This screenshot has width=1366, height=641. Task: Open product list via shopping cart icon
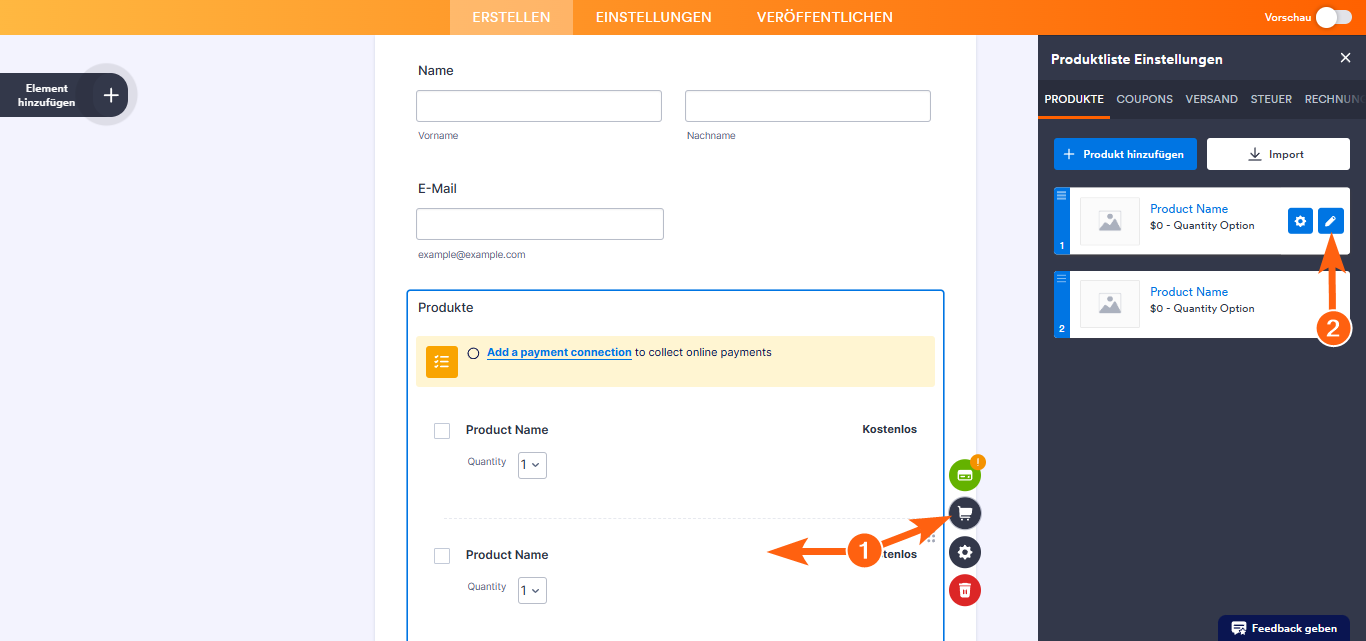965,514
